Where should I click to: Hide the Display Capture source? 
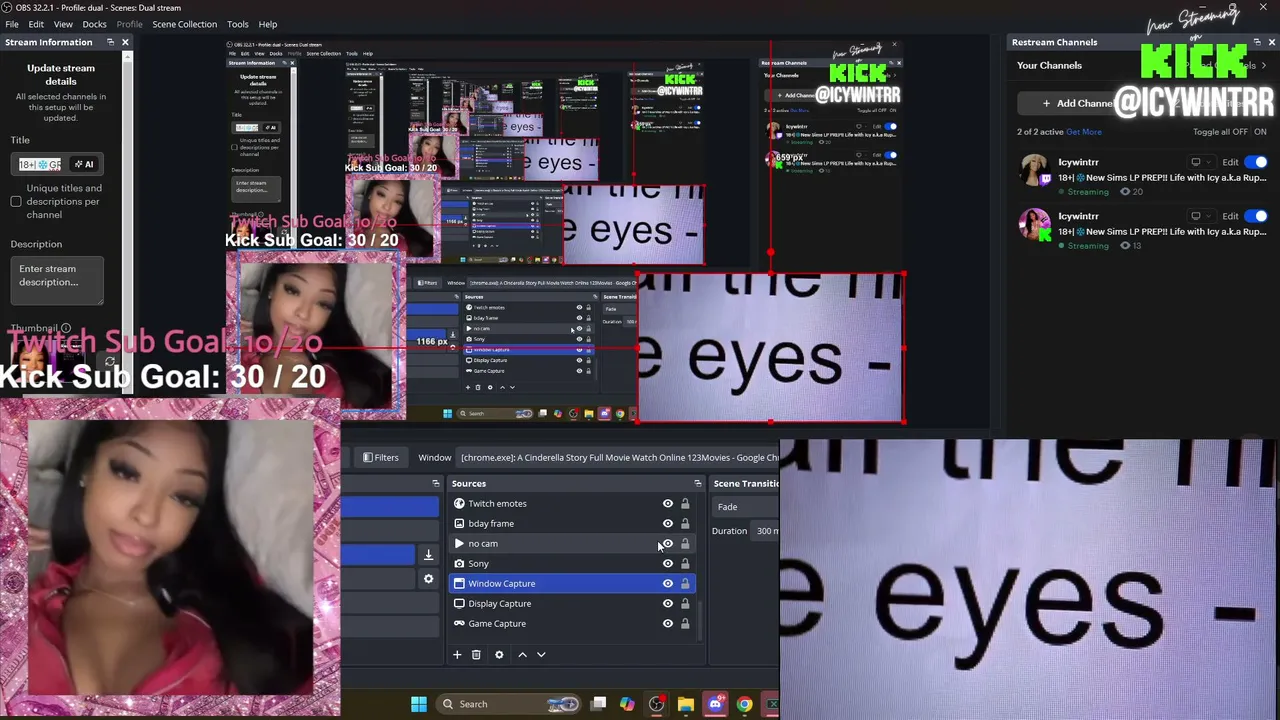[668, 603]
